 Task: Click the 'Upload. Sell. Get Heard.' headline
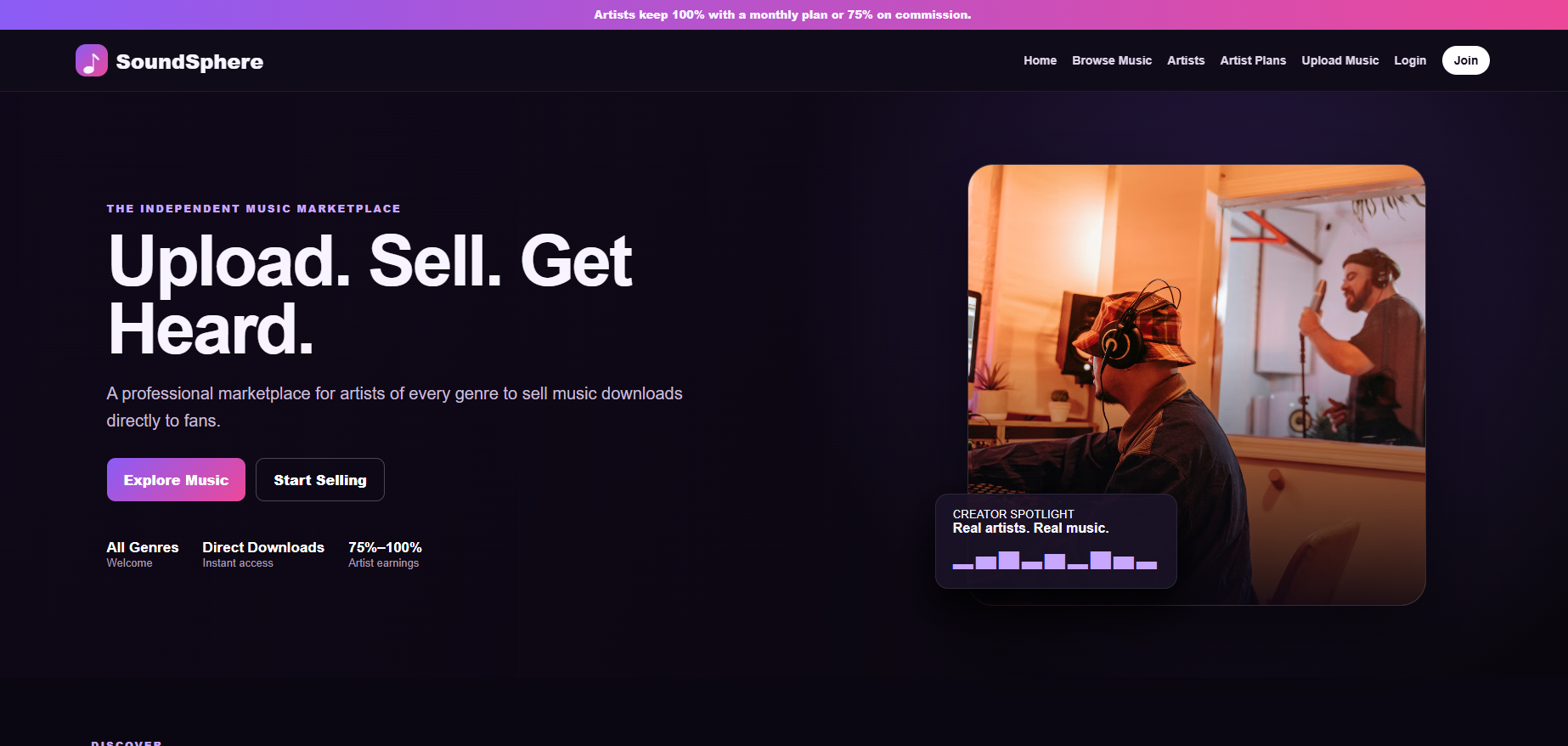coord(370,294)
